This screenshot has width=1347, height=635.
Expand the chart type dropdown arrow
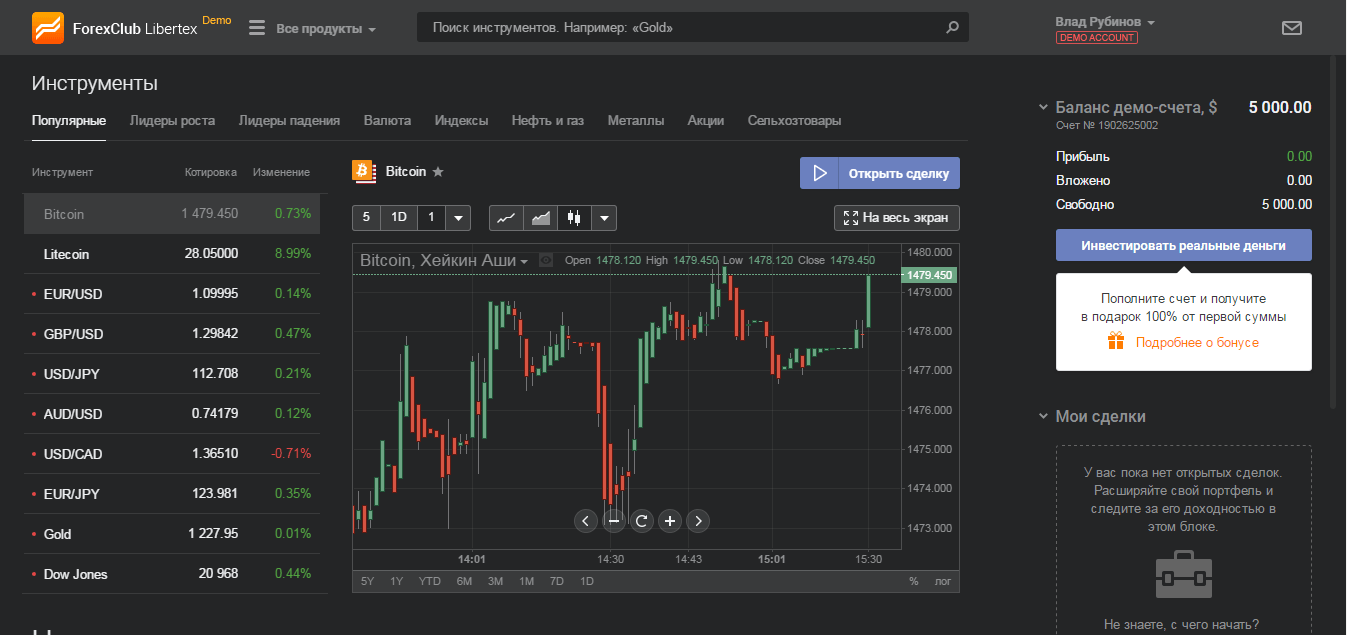pos(604,217)
